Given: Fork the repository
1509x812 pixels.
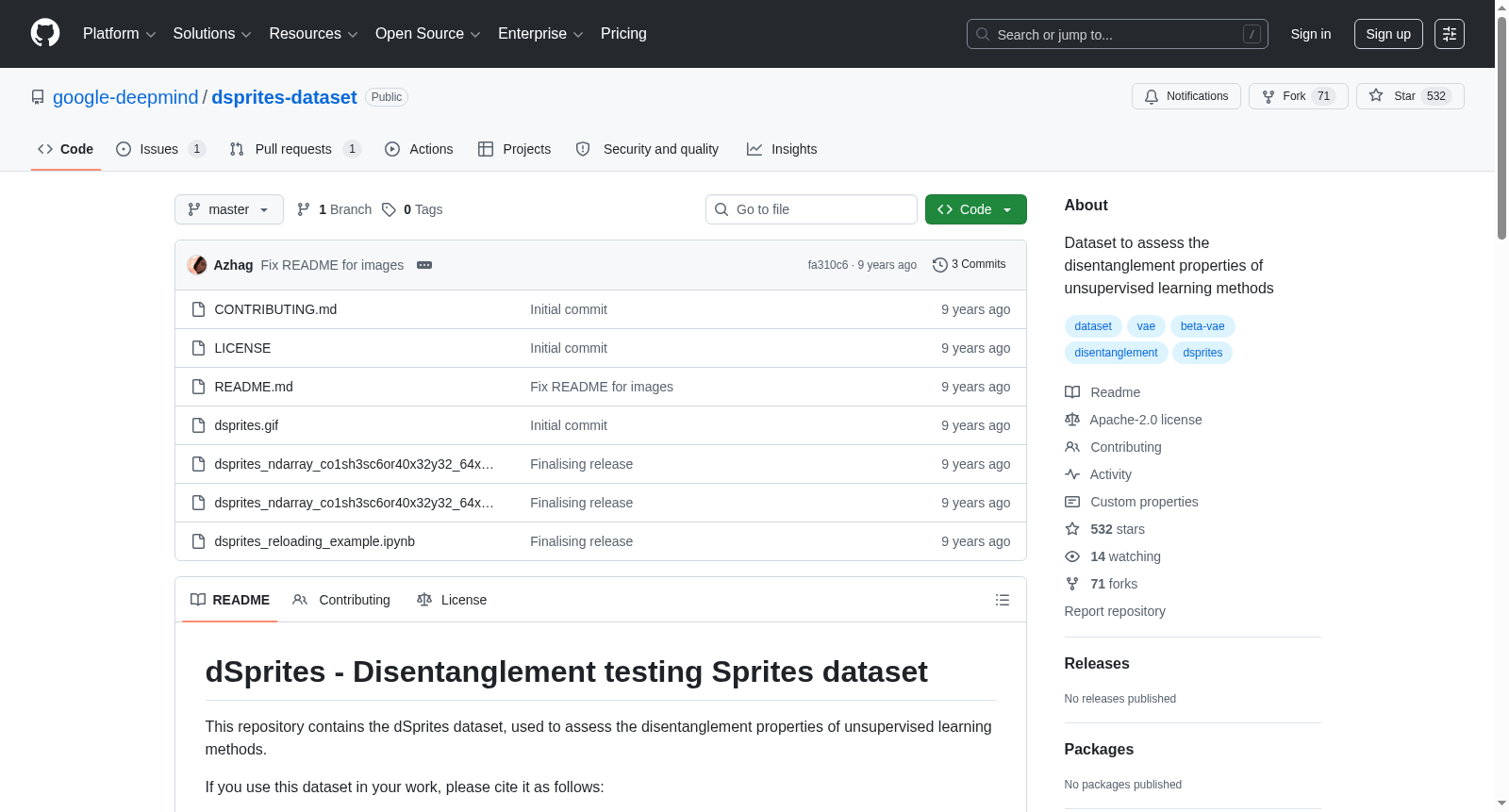Looking at the screenshot, I should [x=1299, y=96].
